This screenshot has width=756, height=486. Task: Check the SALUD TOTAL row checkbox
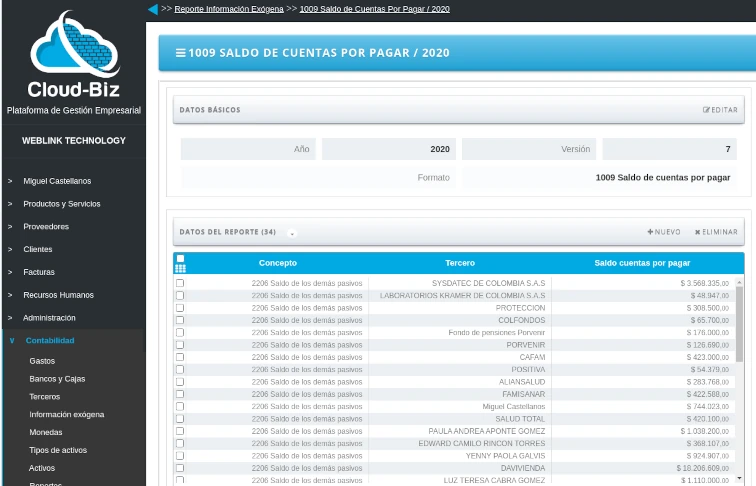tap(180, 418)
